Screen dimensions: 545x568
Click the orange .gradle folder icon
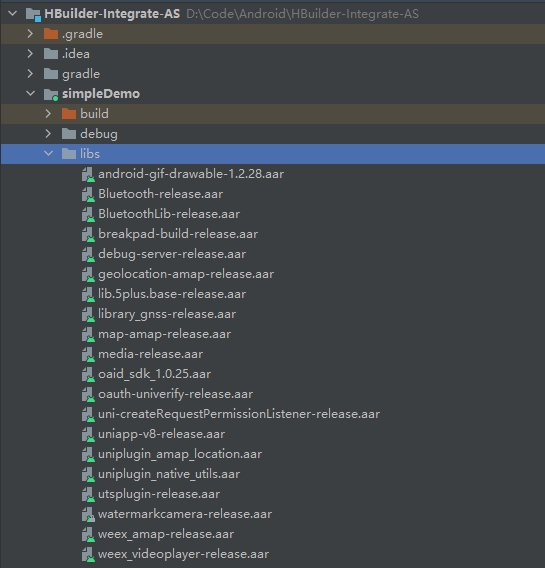[51, 34]
